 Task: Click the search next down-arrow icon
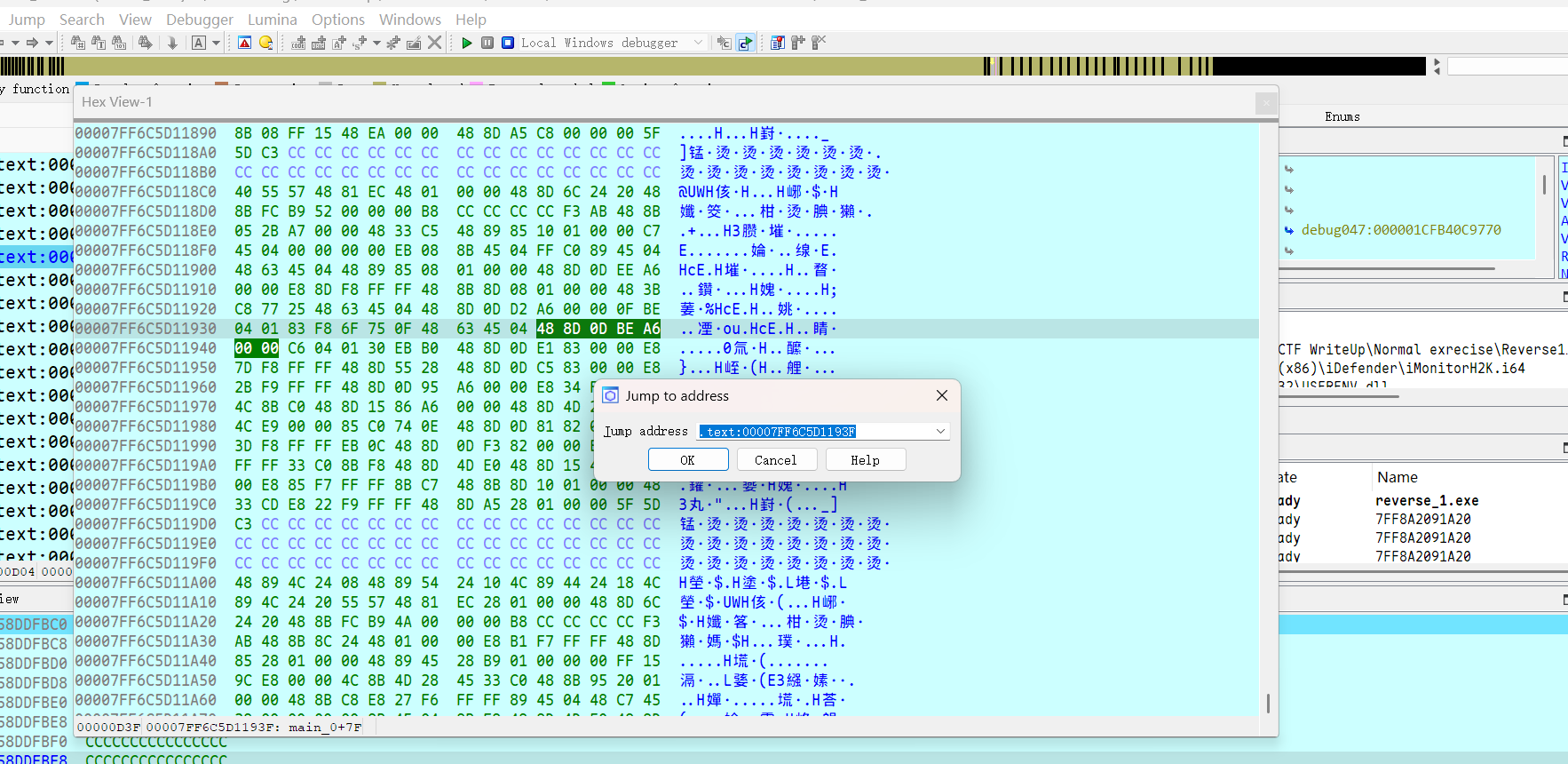pos(172,43)
